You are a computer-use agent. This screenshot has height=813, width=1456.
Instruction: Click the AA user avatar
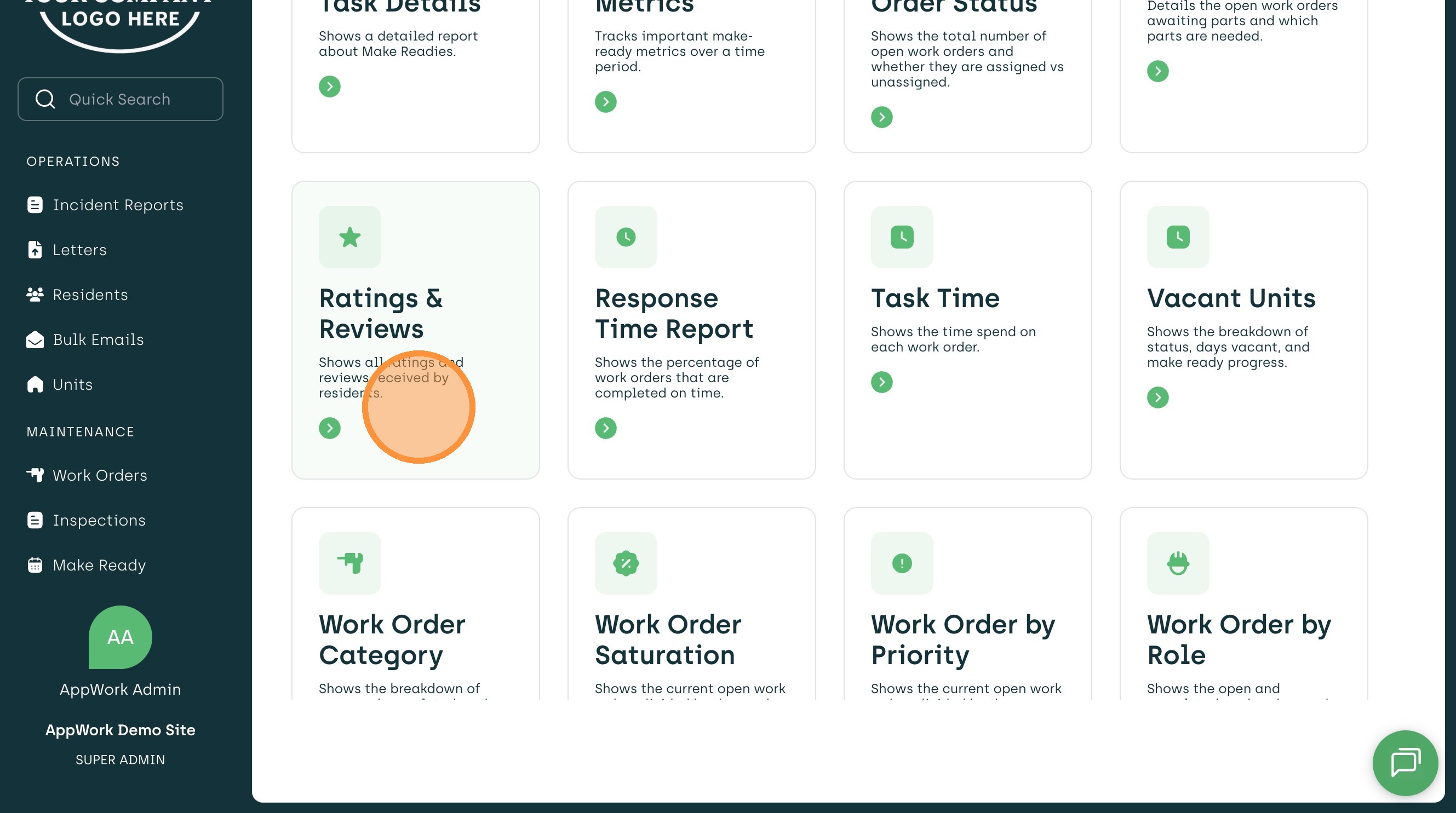(x=121, y=637)
